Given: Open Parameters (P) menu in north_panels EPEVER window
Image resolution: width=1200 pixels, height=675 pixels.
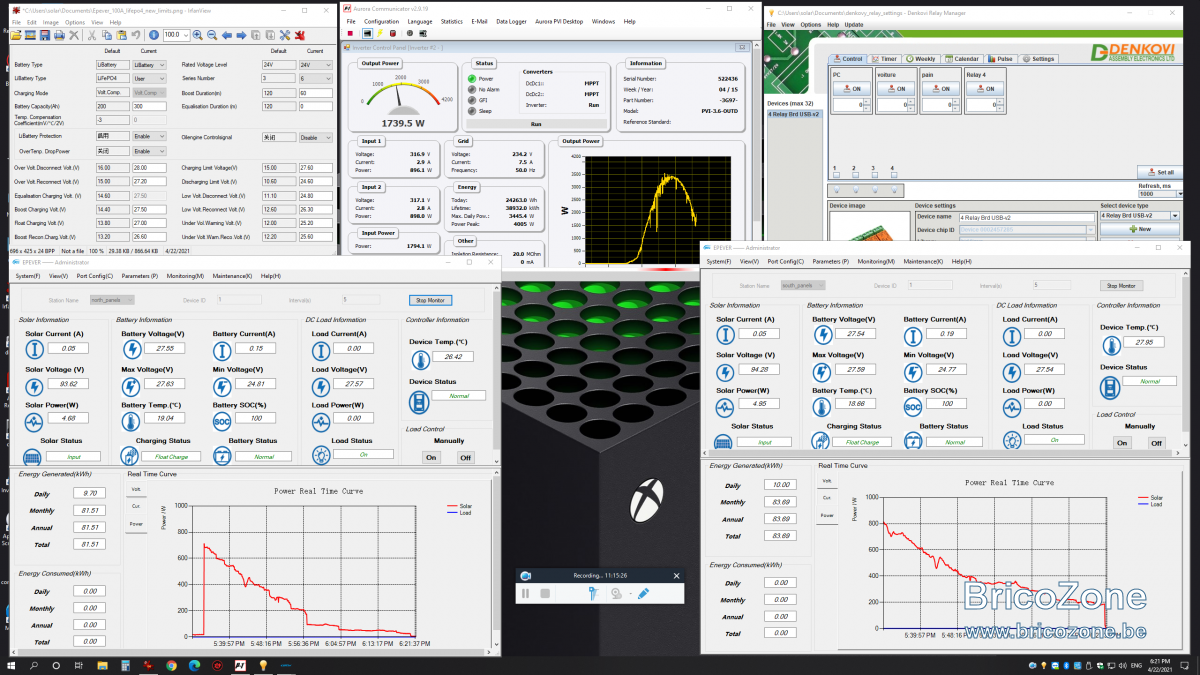Looking at the screenshot, I should pos(139,275).
